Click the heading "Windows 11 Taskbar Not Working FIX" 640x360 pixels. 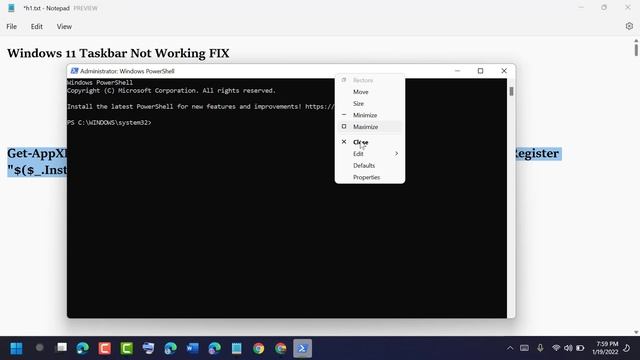point(118,53)
